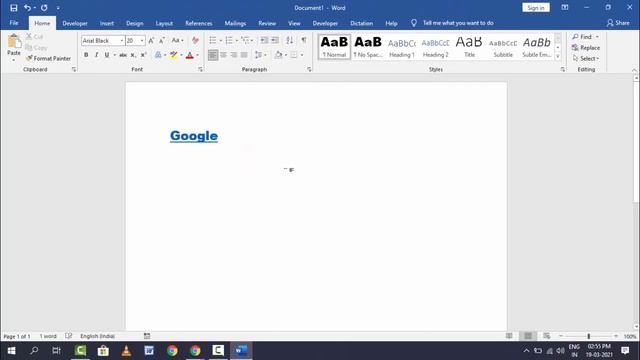Switch to the Layout tab

pyautogui.click(x=164, y=23)
